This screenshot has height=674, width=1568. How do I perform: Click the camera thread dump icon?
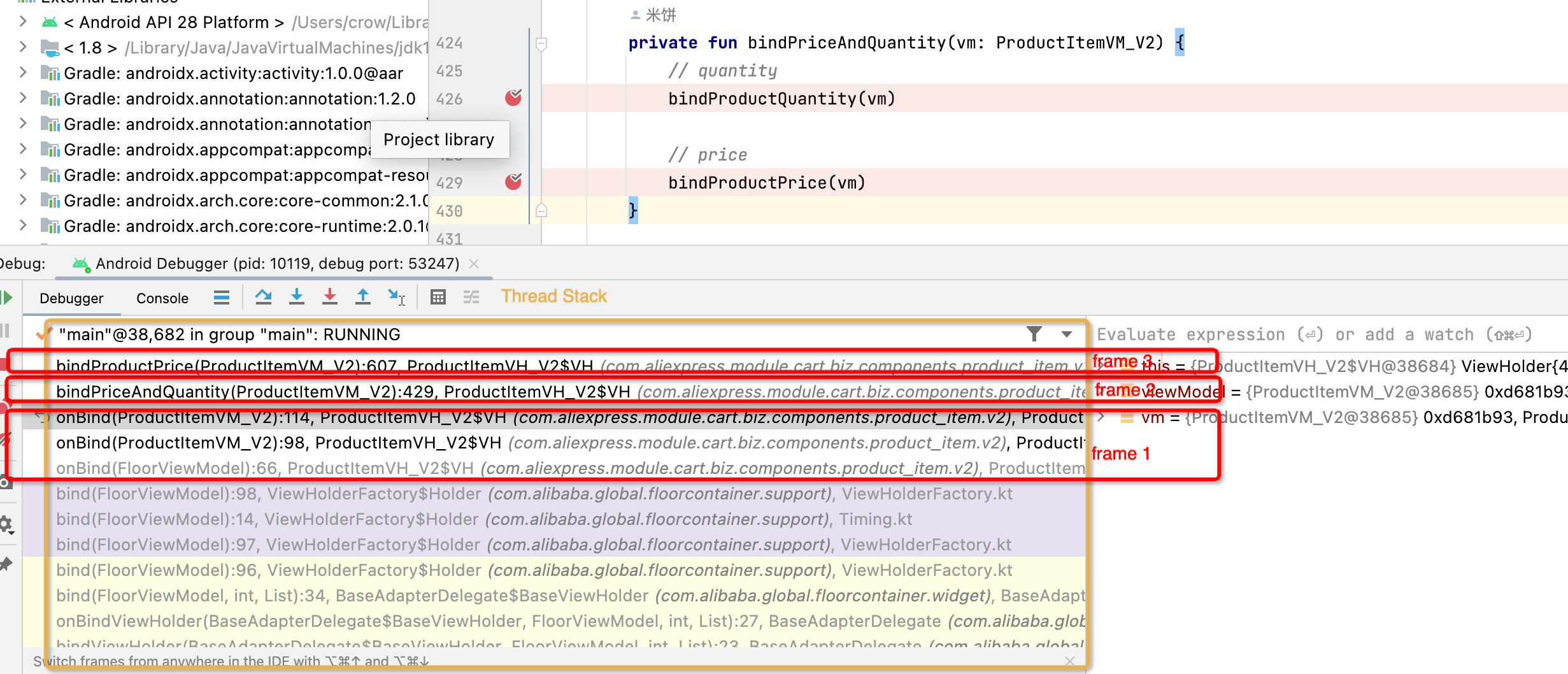pos(6,482)
